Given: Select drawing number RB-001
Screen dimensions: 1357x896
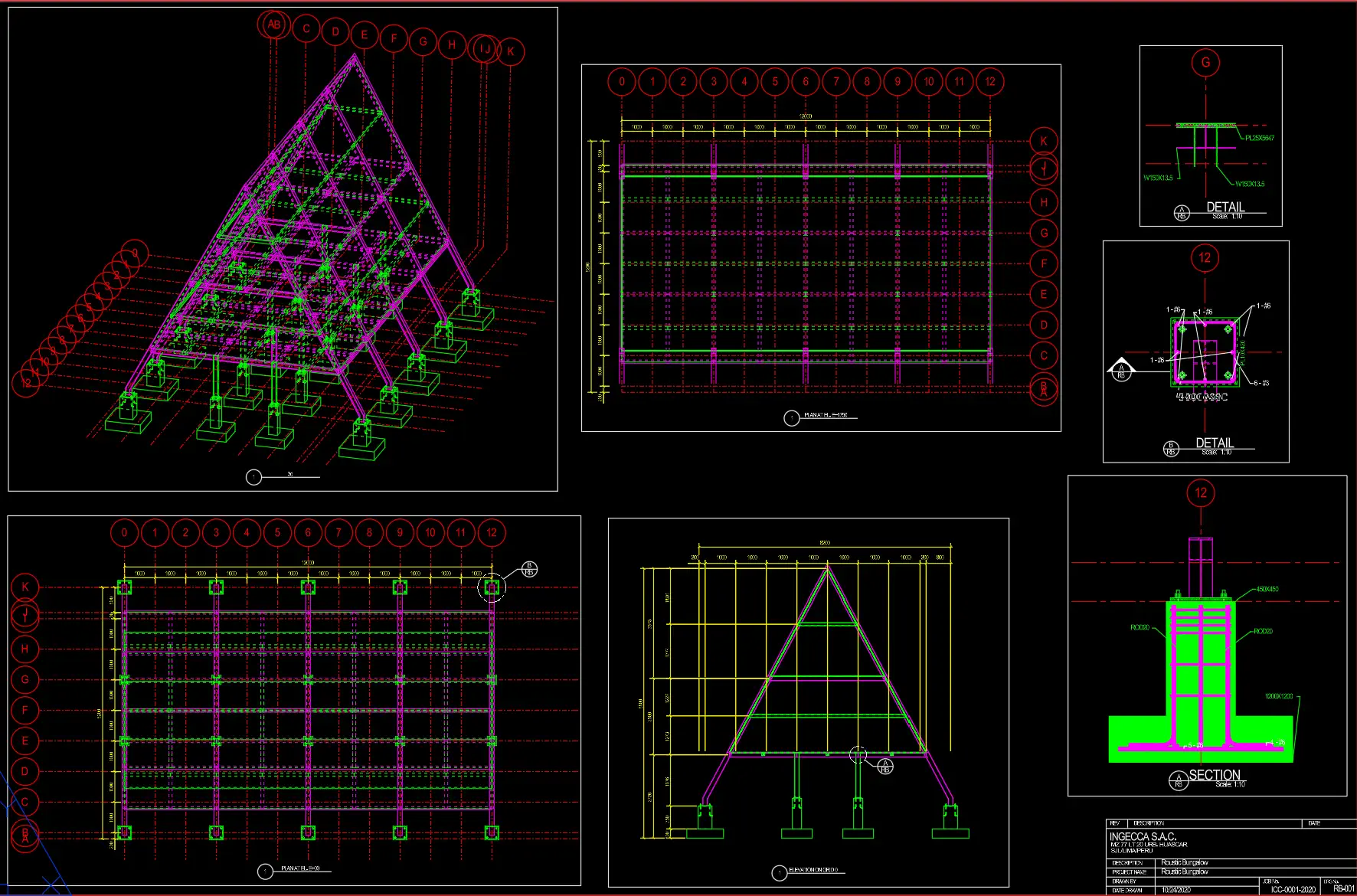Looking at the screenshot, I should 1344,889.
